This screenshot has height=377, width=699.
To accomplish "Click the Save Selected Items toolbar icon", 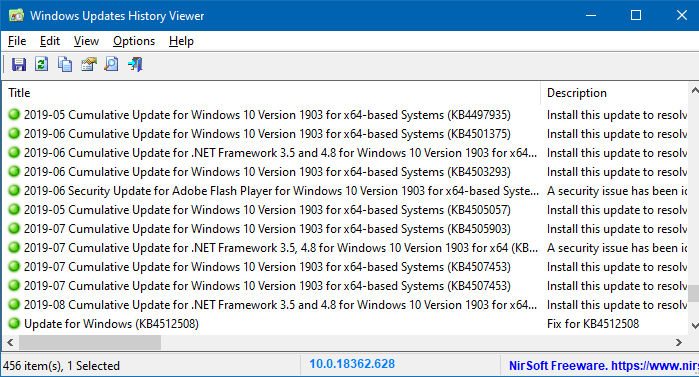I will pos(19,64).
